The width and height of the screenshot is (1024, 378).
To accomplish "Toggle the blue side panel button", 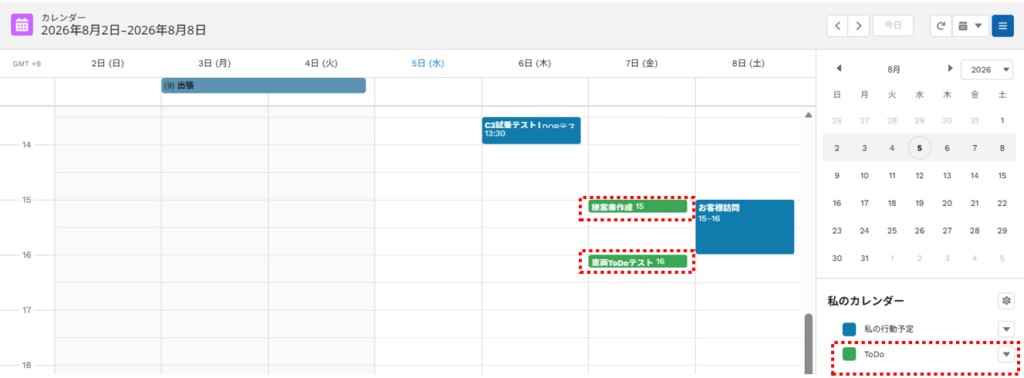I will pyautogui.click(x=1002, y=26).
